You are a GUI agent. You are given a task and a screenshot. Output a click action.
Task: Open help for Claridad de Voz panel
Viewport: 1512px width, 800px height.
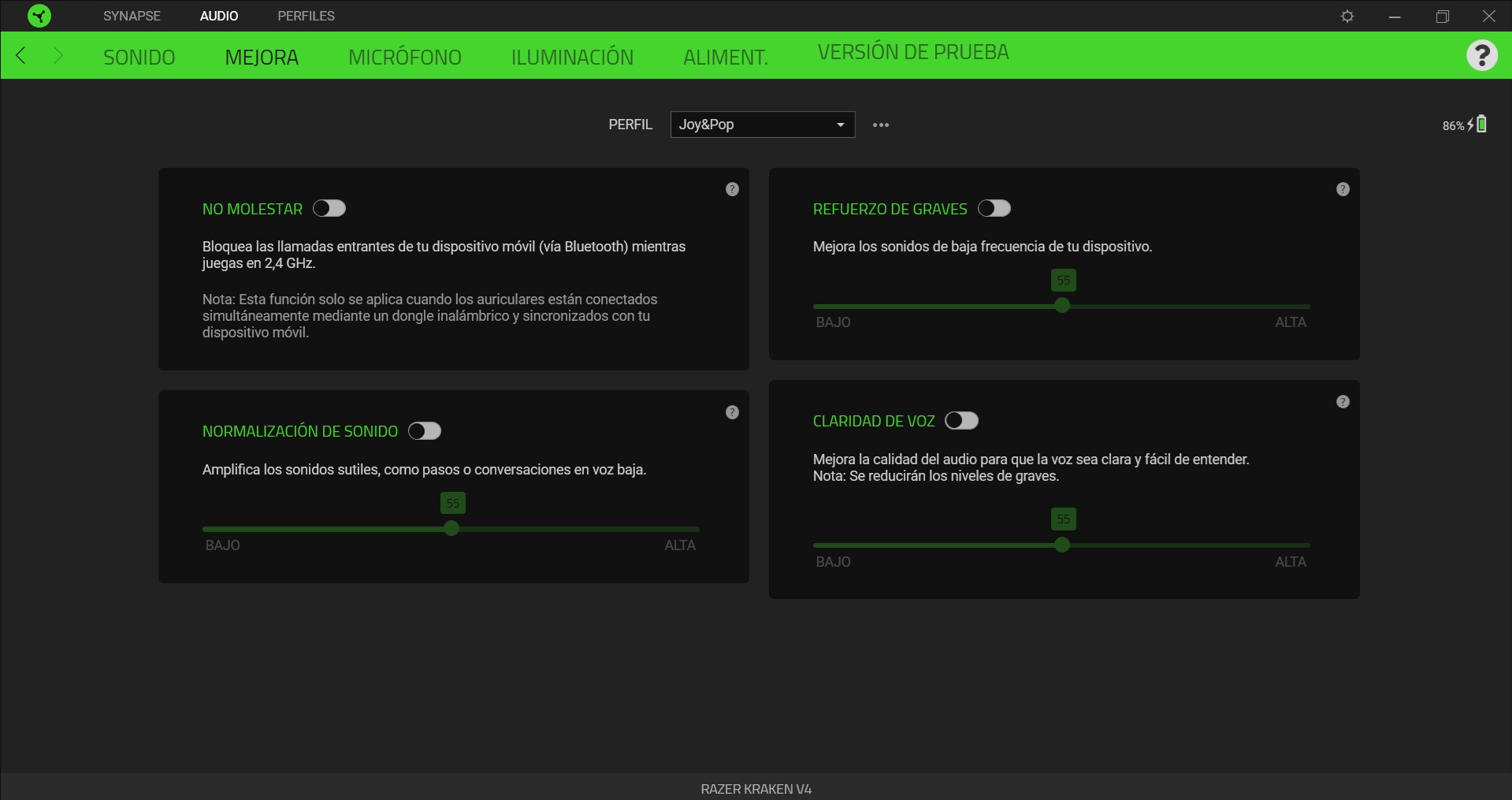coord(1343,402)
